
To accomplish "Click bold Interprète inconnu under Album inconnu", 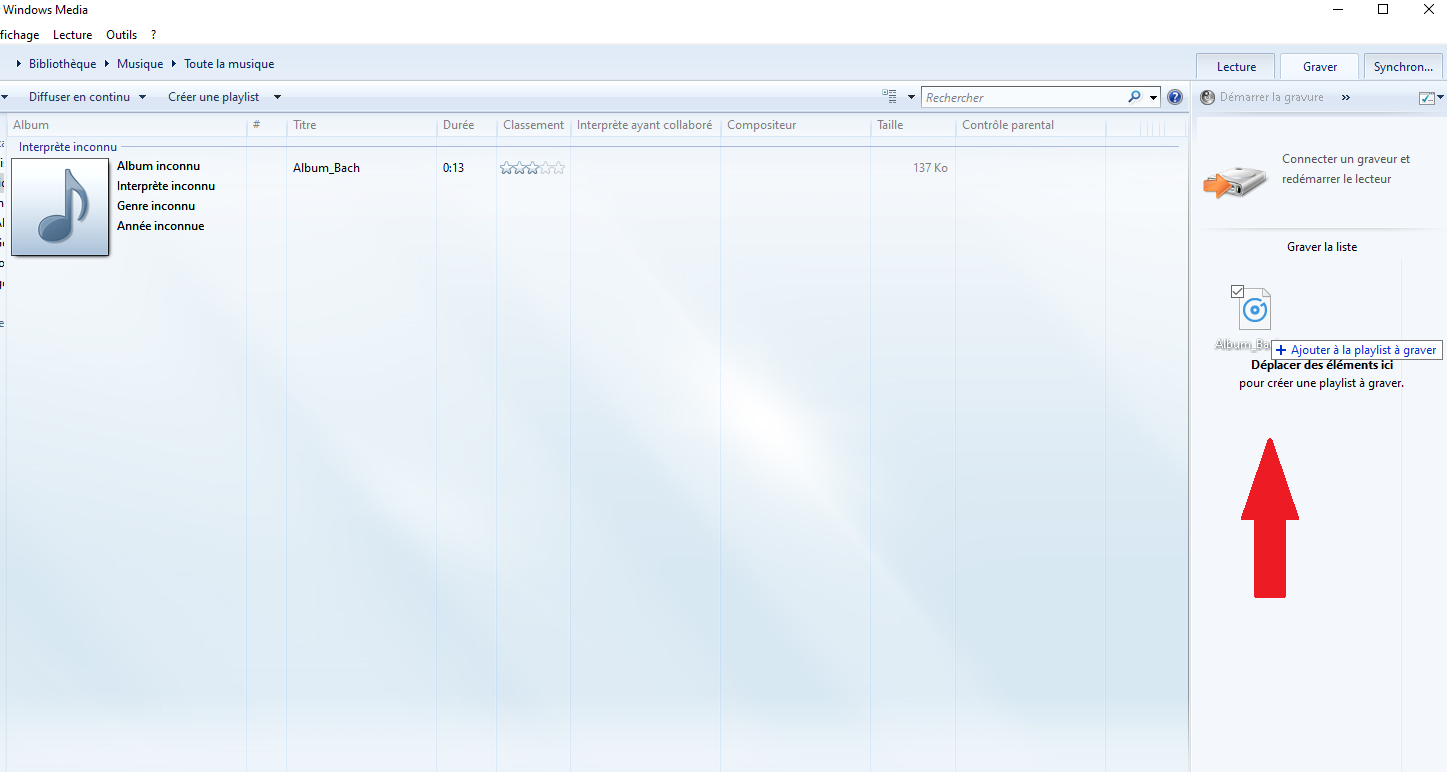I will (166, 186).
